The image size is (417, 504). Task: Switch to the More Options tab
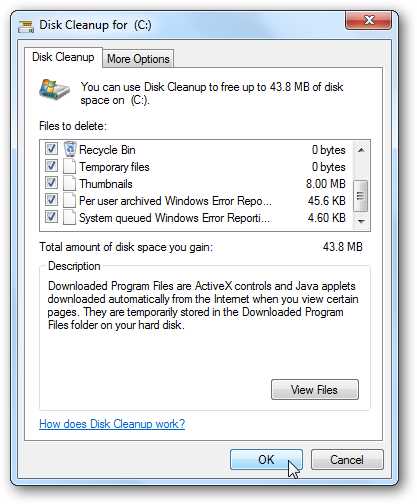pyautogui.click(x=138, y=59)
